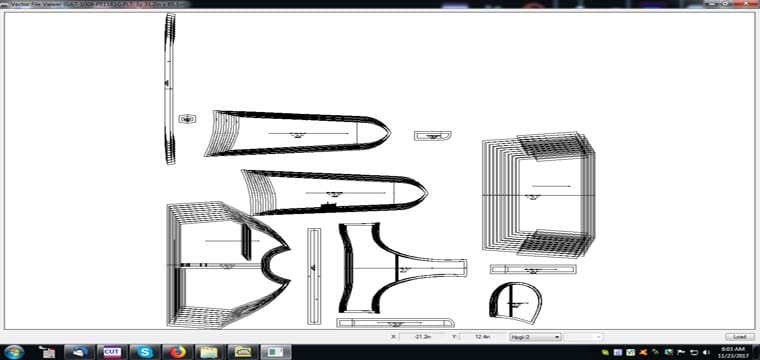The image size is (760, 360).
Task: Open the taskbar icon right of file explorer
Action: tap(243, 352)
